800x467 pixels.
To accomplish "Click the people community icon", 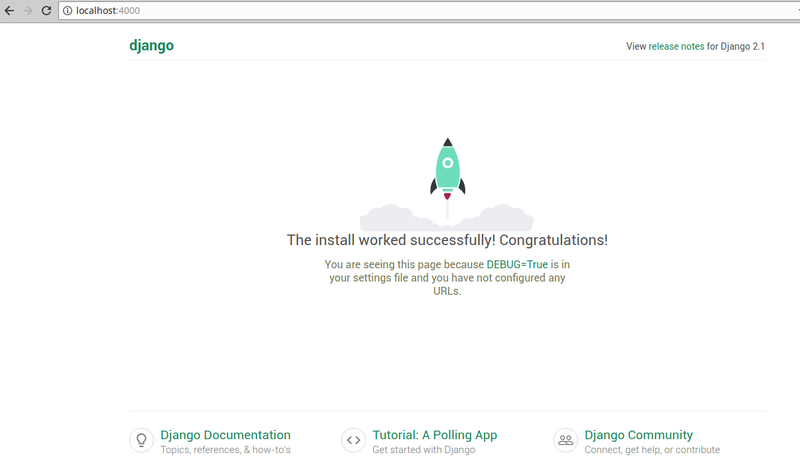I will click(566, 440).
